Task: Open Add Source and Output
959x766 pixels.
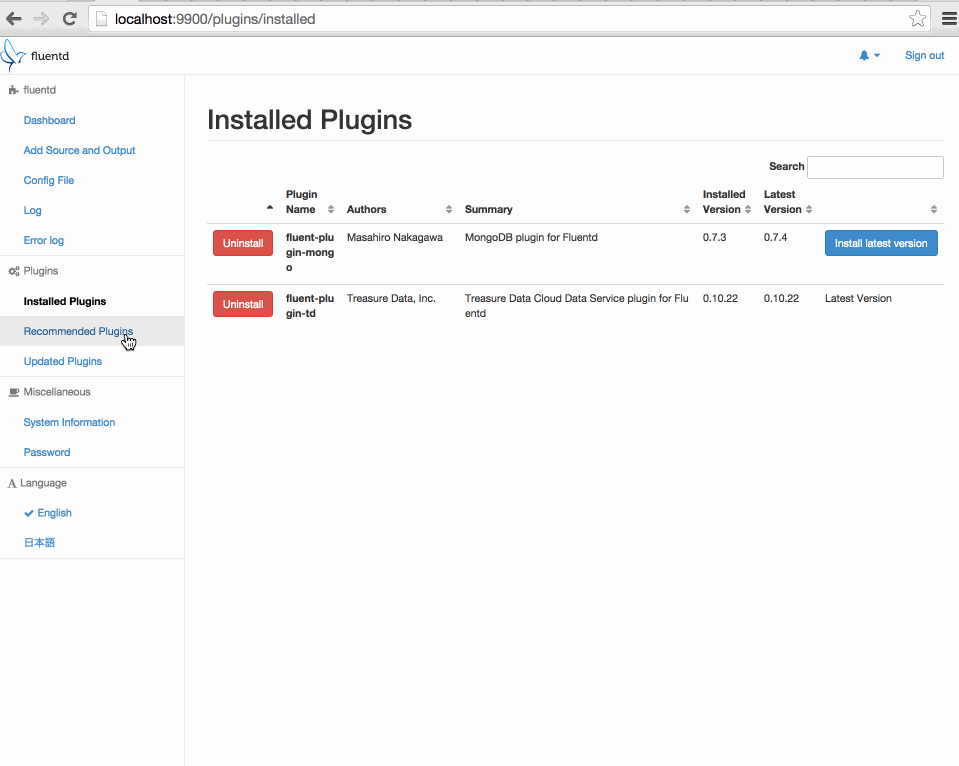Action: pyautogui.click(x=80, y=151)
